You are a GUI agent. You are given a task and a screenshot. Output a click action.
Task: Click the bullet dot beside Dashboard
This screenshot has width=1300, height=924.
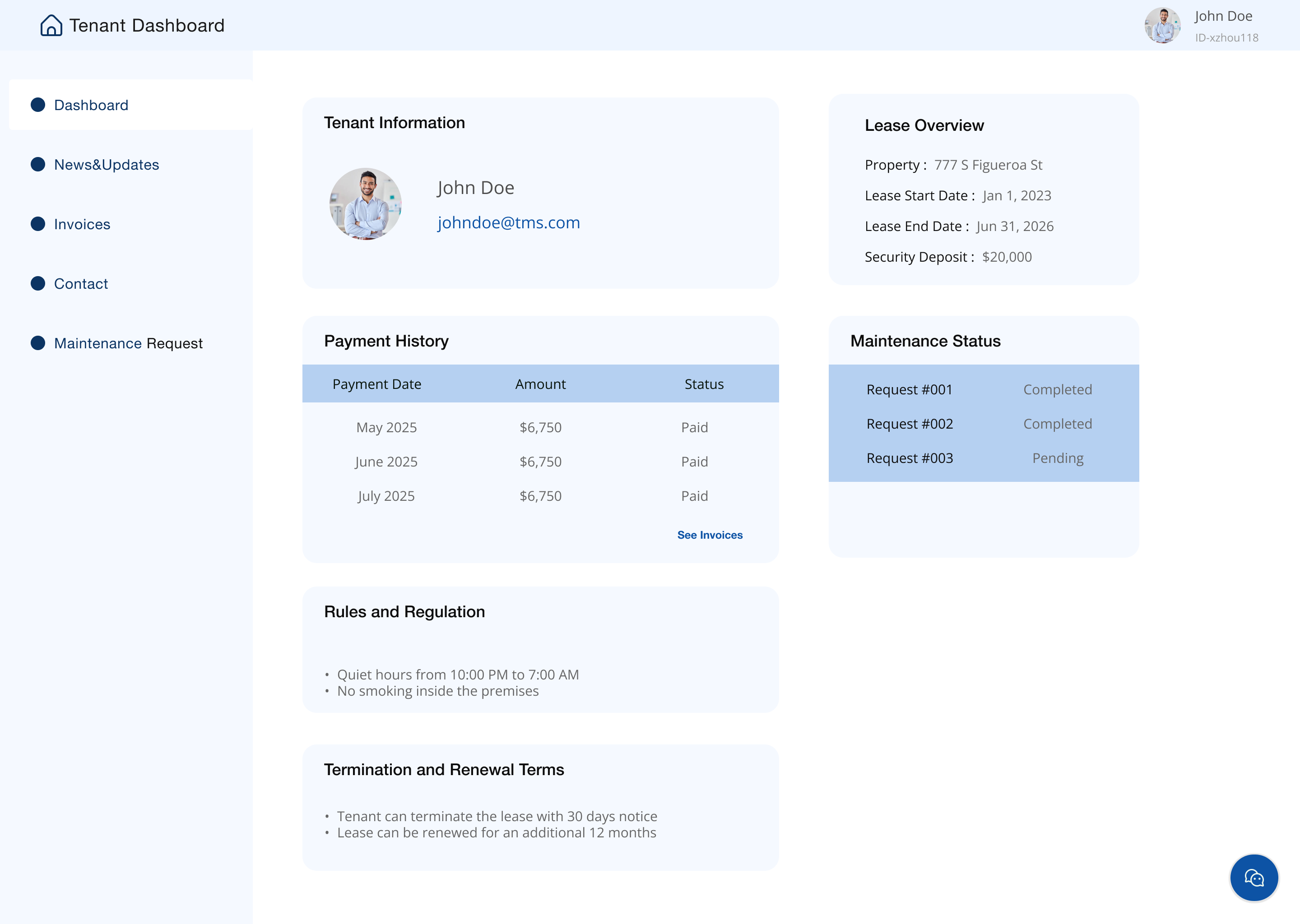click(38, 105)
